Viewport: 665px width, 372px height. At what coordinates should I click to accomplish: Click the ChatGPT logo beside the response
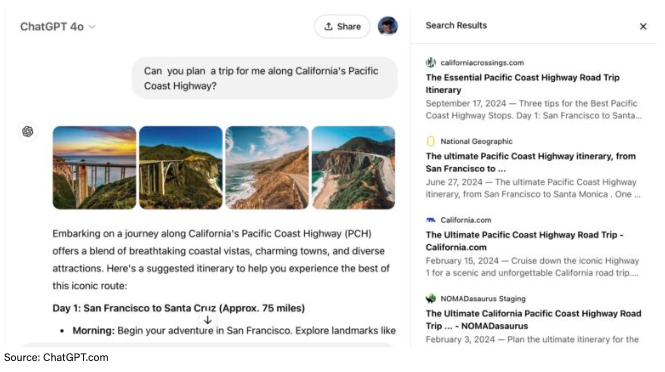coord(28,131)
